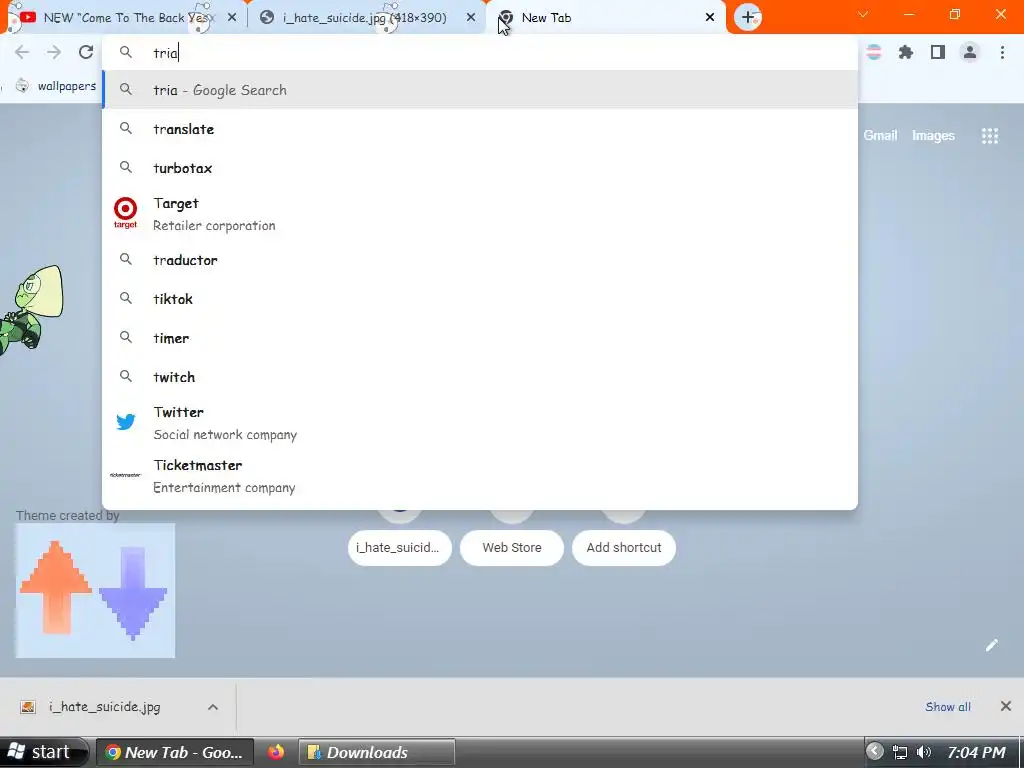Click Show all downloads
This screenshot has width=1024, height=768.
coord(948,707)
